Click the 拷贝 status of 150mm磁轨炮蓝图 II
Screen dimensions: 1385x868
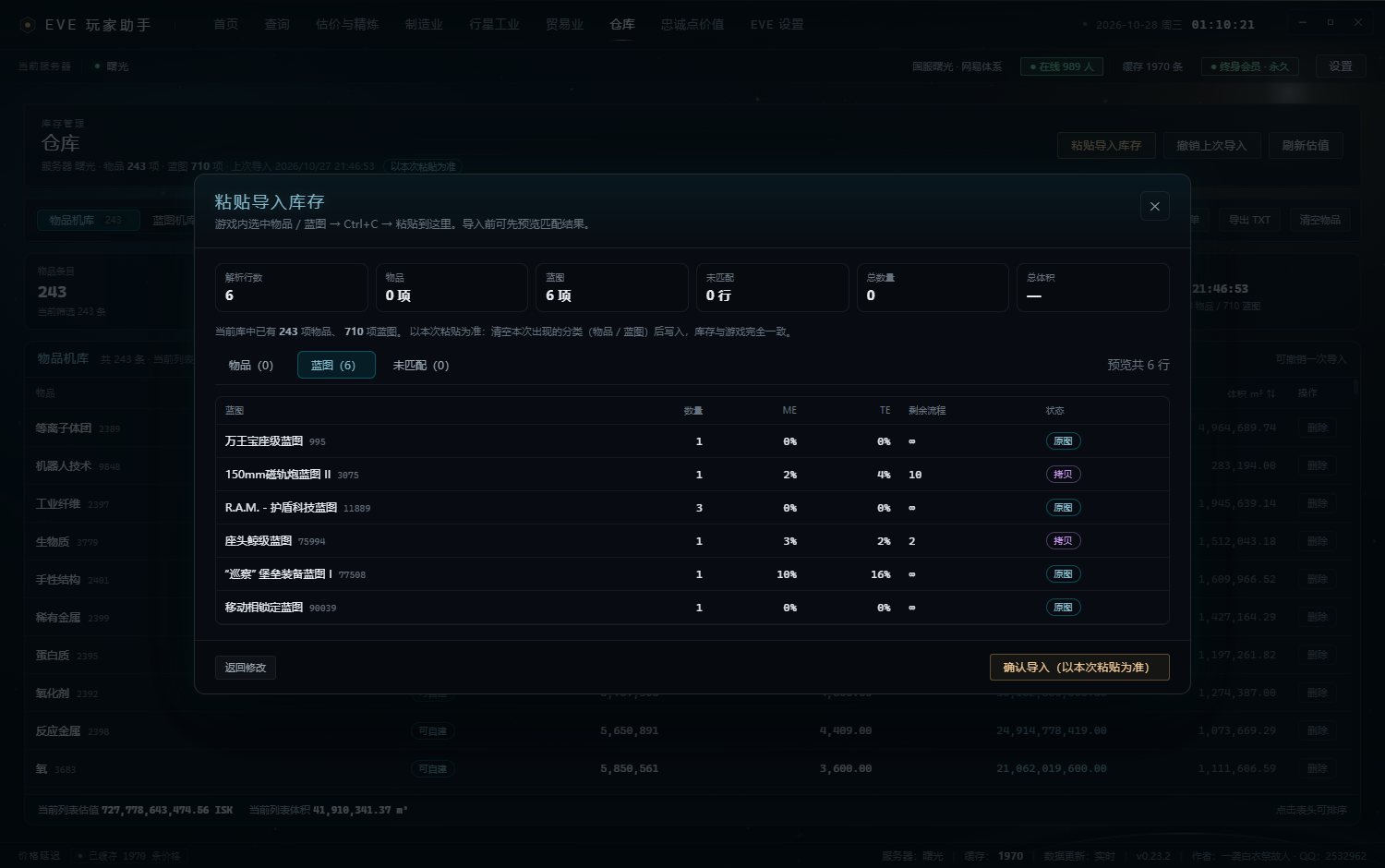pyautogui.click(x=1063, y=475)
